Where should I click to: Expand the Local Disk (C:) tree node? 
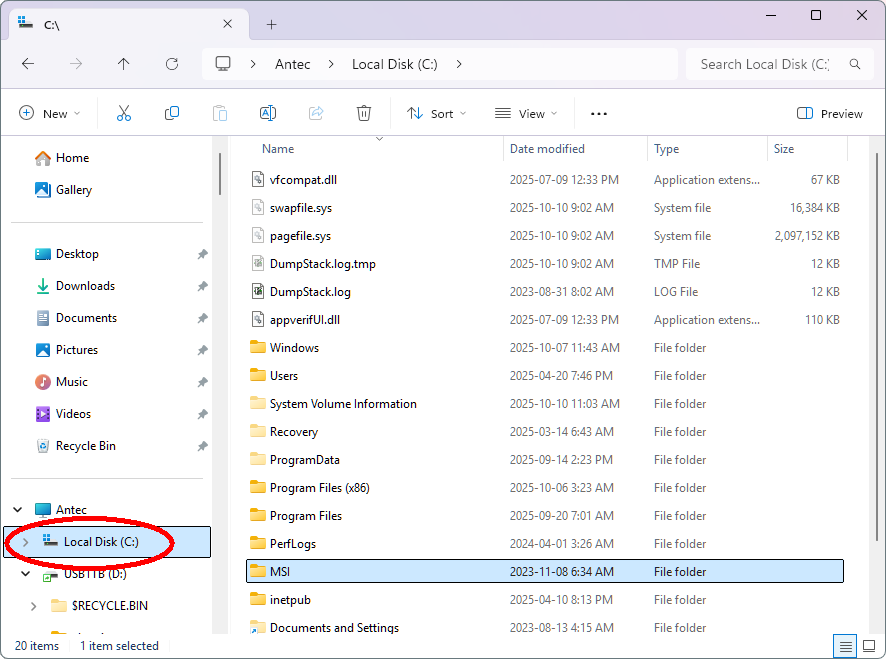pyautogui.click(x=26, y=542)
